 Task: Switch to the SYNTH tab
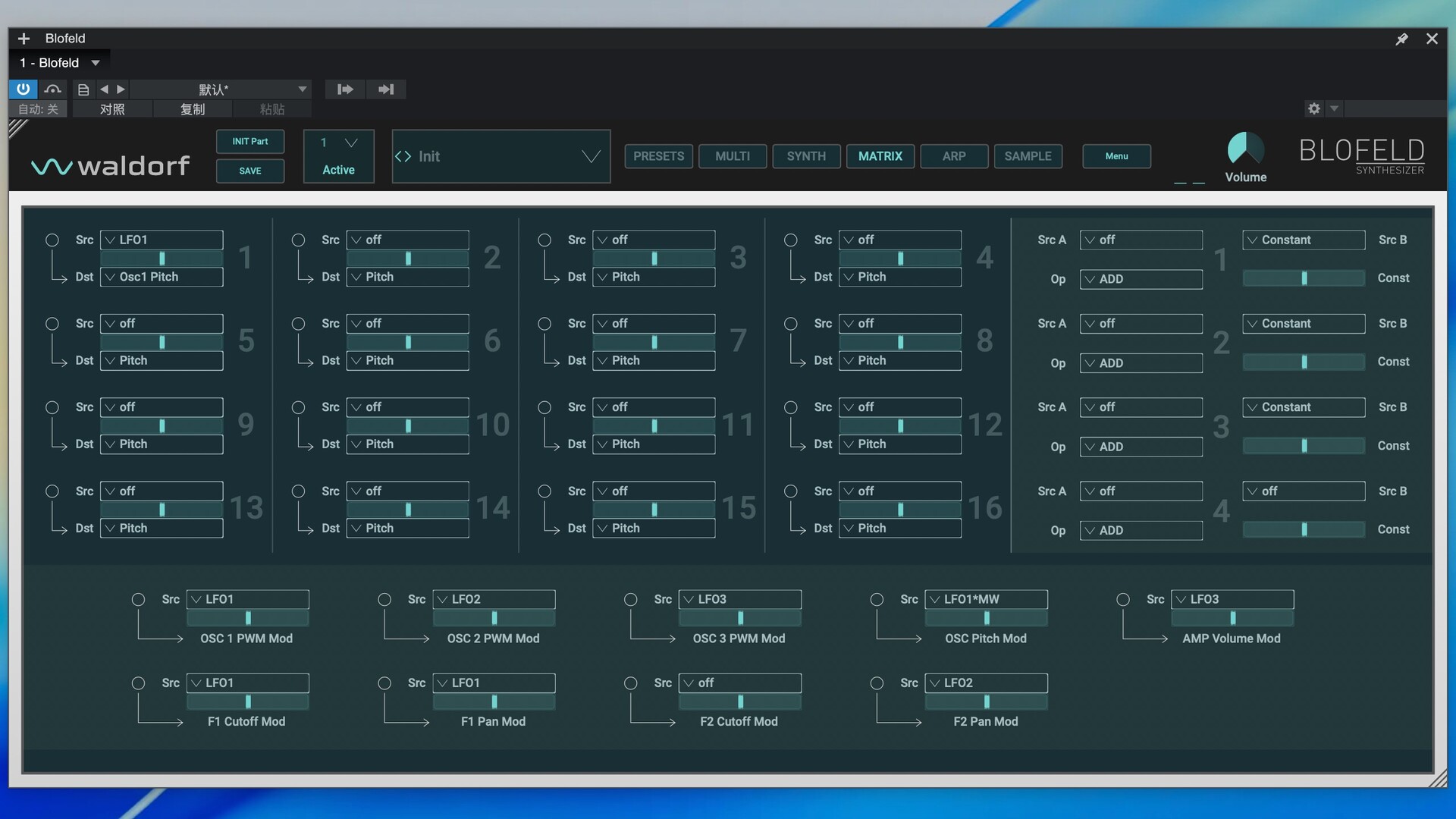pyautogui.click(x=806, y=156)
